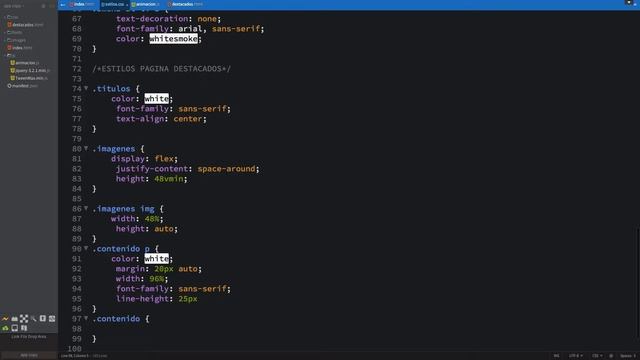Toggle the INS insert mode indicator

[x=556, y=356]
